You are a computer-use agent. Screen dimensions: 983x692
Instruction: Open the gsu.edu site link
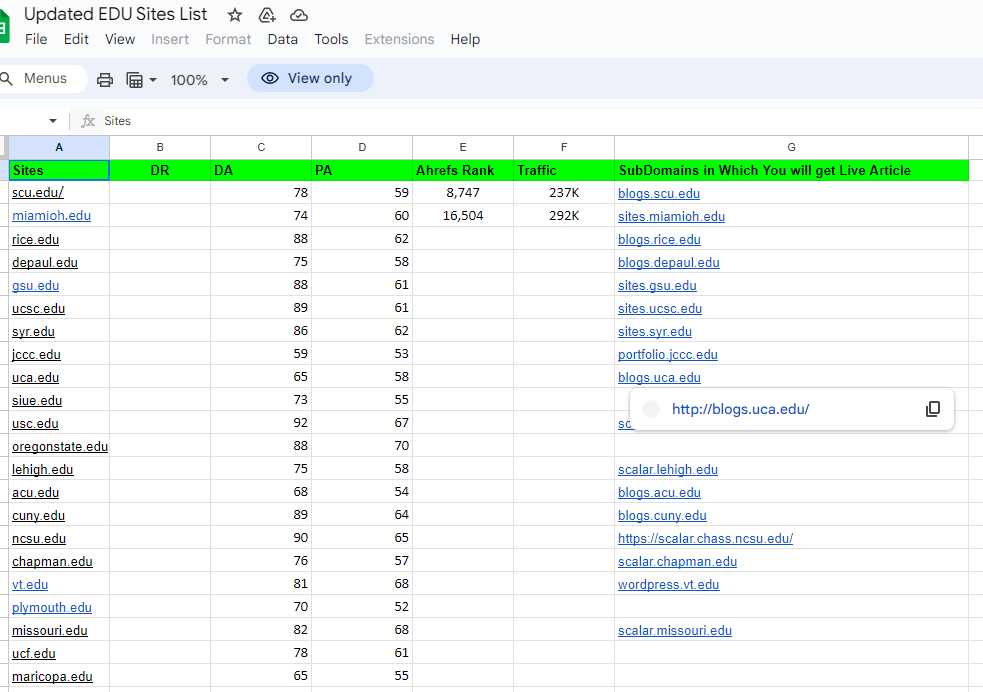click(x=35, y=286)
